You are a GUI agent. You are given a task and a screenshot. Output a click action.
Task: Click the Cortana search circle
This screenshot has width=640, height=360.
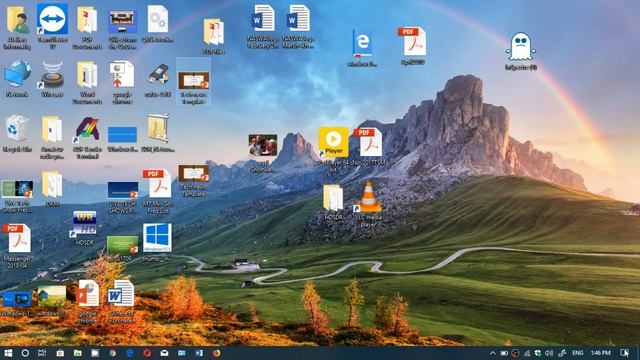[x=25, y=353]
